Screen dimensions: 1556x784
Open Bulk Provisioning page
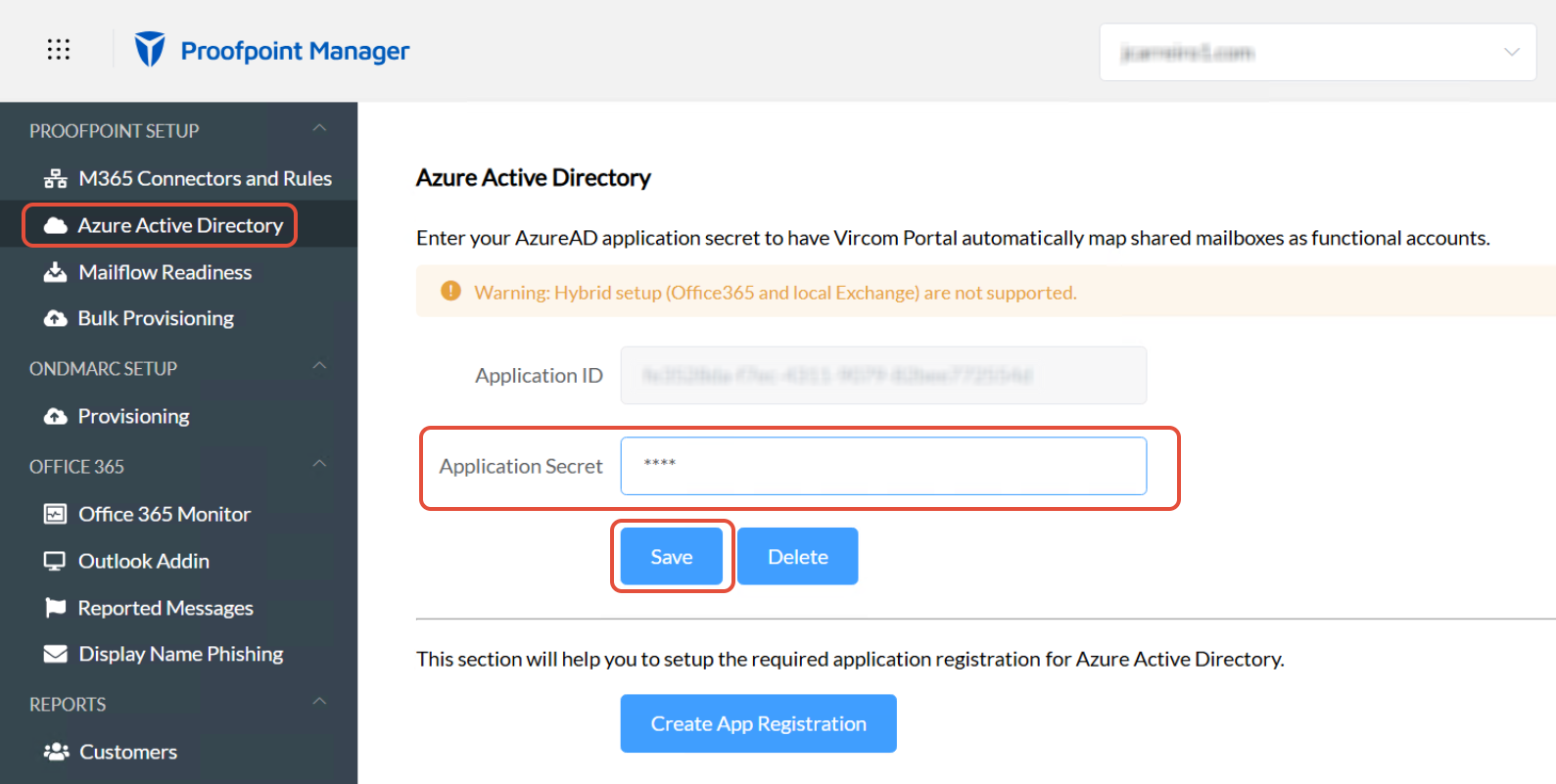(x=178, y=319)
